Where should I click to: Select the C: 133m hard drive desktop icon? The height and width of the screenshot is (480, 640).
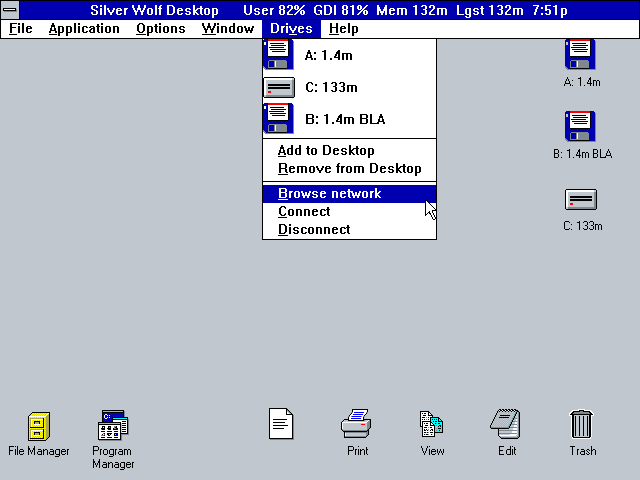coord(581,199)
